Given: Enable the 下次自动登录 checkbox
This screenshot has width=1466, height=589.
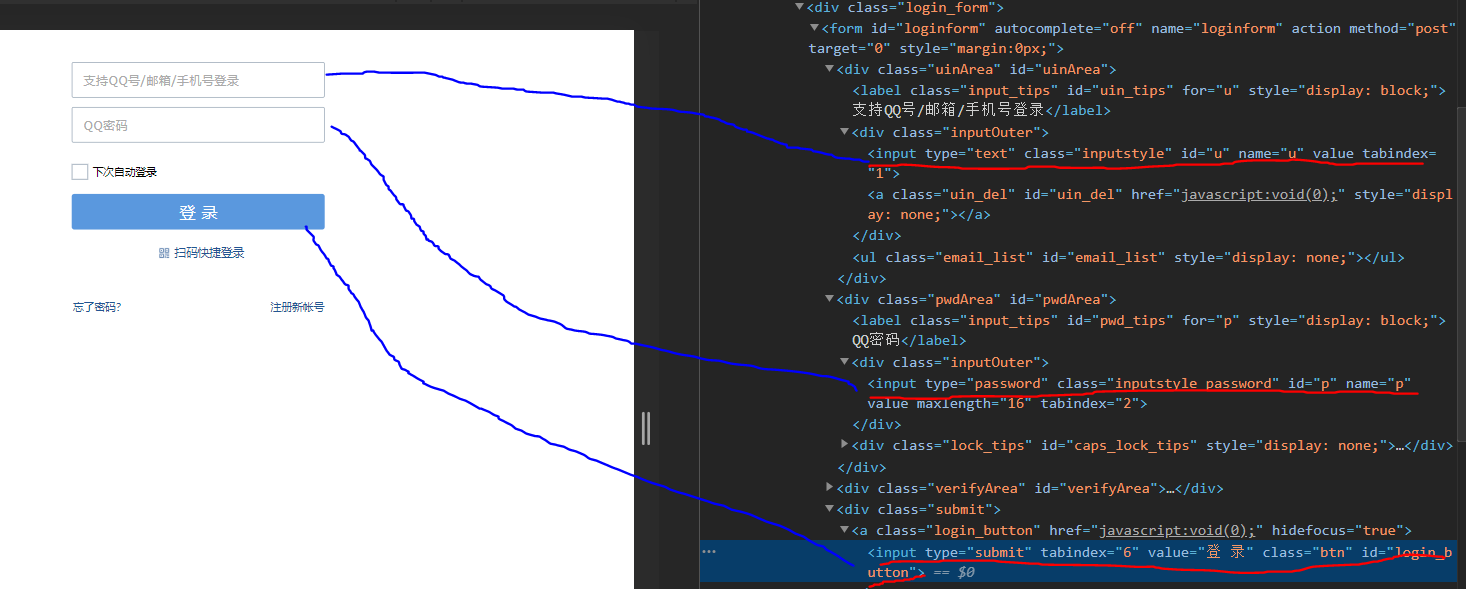Looking at the screenshot, I should (80, 172).
